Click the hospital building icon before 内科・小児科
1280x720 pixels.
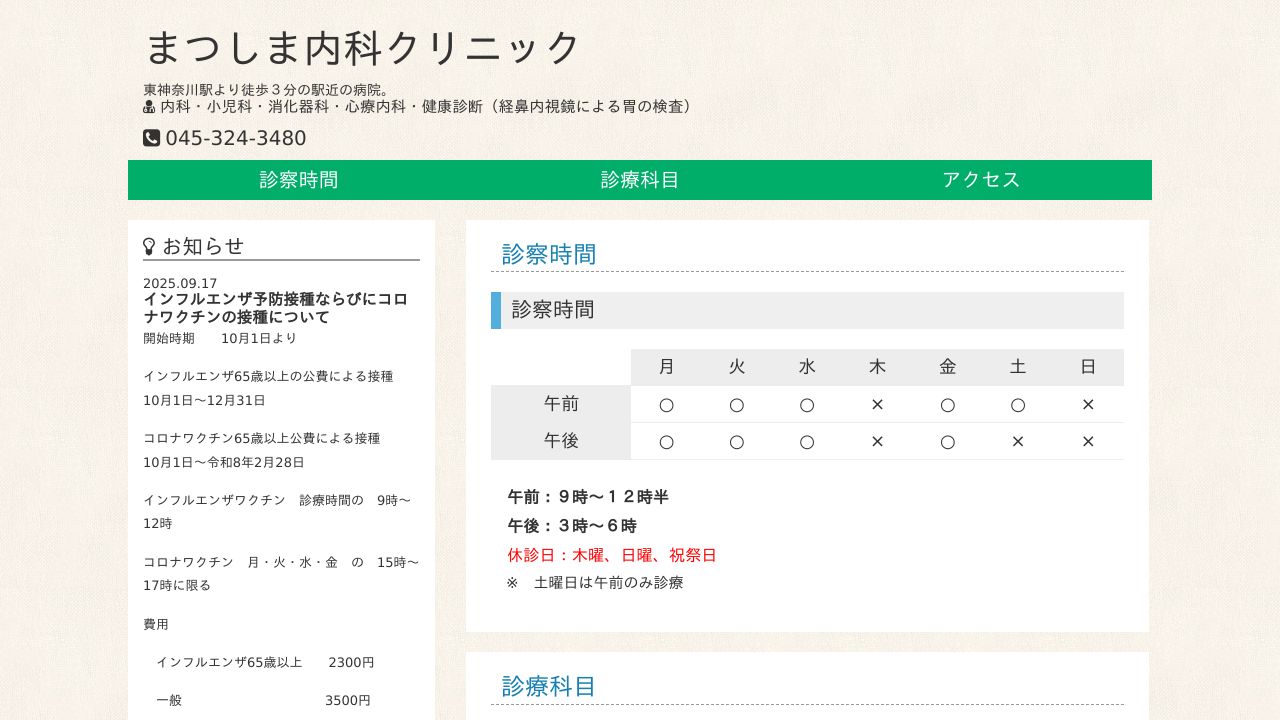click(x=149, y=106)
